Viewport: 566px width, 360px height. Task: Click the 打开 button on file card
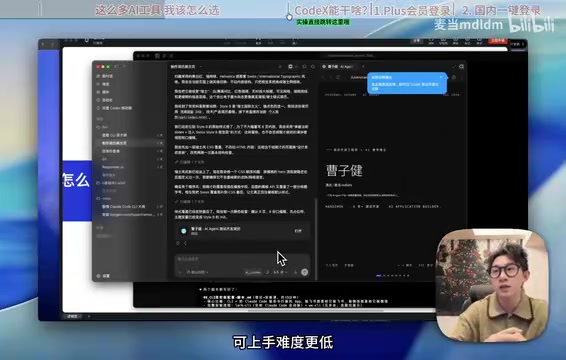(298, 231)
